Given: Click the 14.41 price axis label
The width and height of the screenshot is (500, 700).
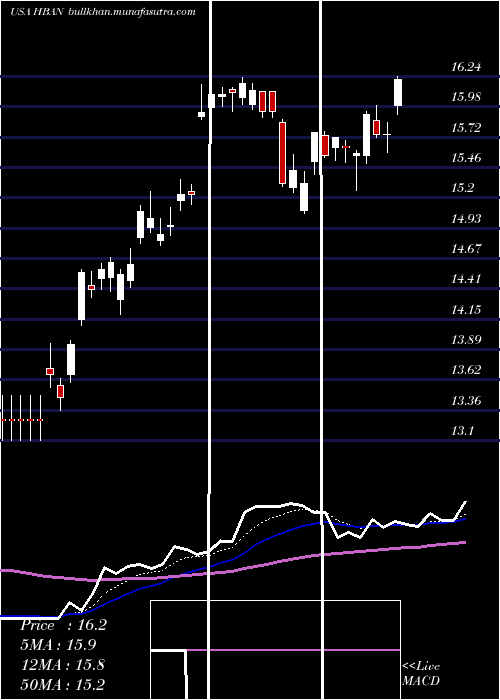Looking at the screenshot, I should 466,279.
